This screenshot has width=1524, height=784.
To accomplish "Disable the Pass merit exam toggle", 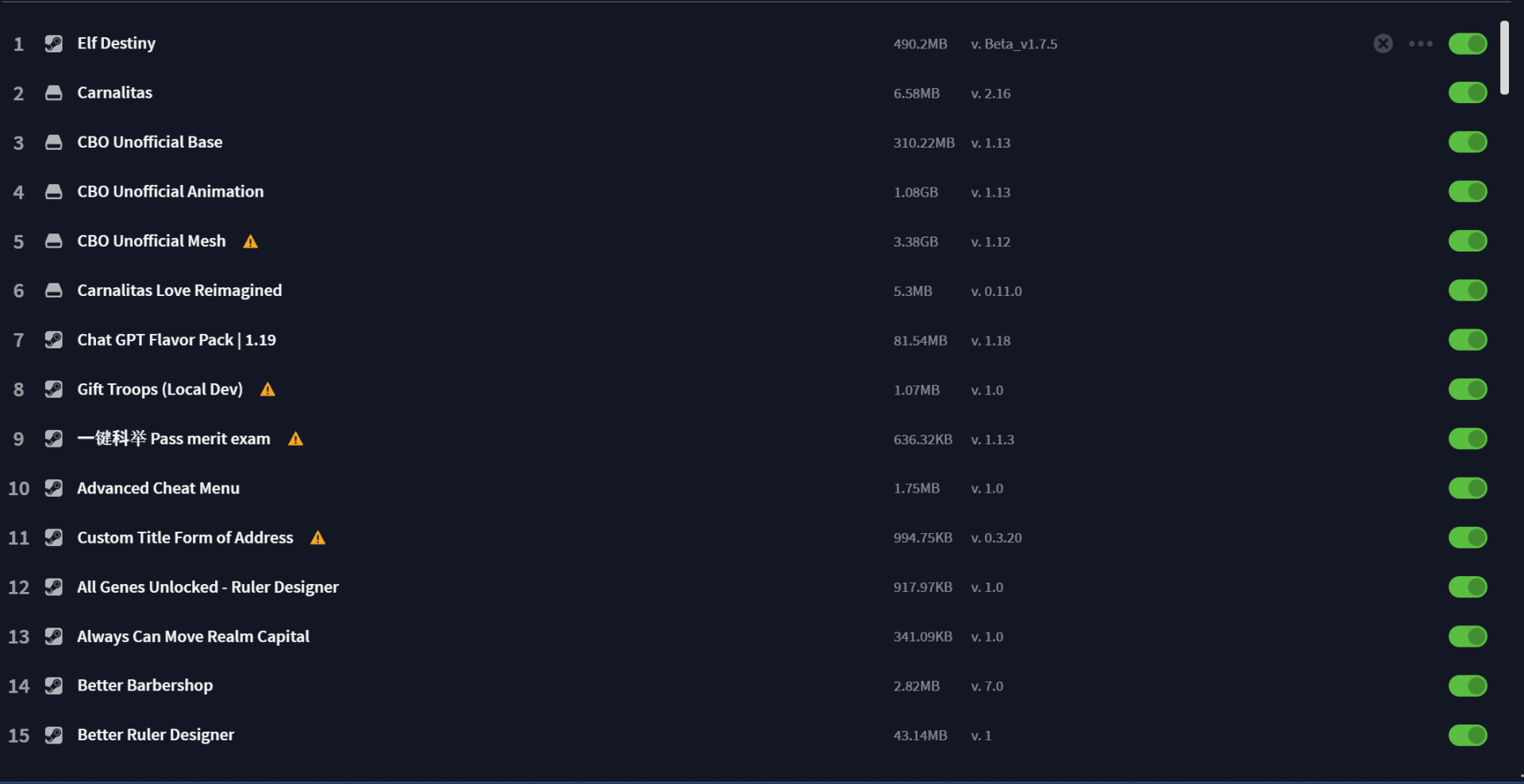I will click(x=1468, y=439).
